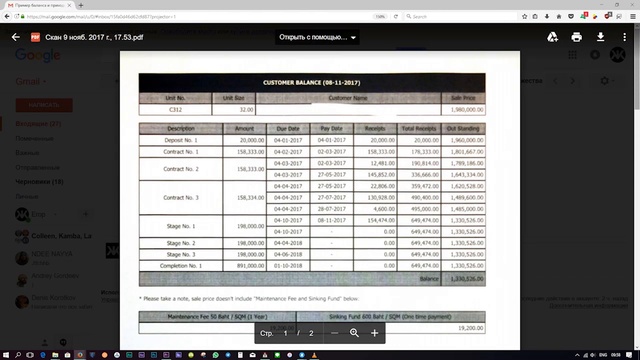Click the 'Out Standing' column header

[463, 129]
